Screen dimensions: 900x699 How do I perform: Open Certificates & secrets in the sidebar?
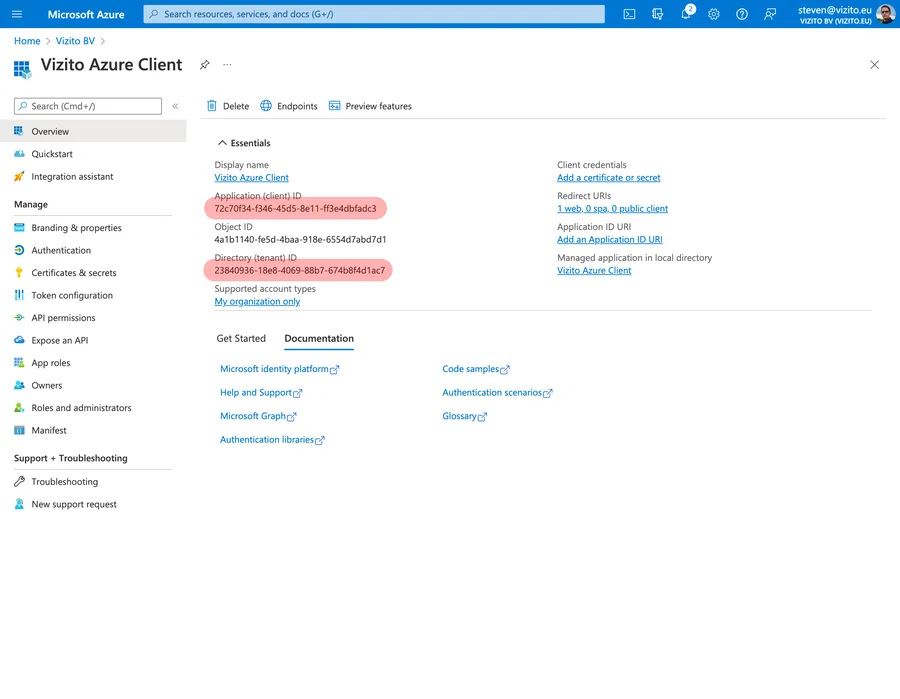click(71, 272)
